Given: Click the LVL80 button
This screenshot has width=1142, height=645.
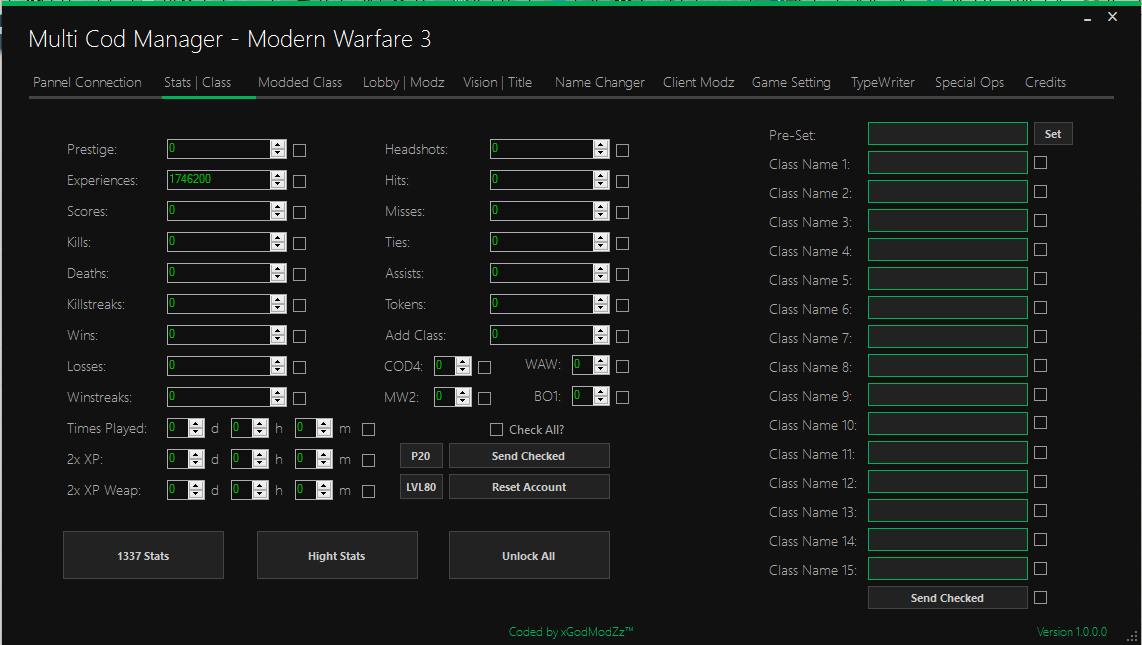Looking at the screenshot, I should click(421, 487).
